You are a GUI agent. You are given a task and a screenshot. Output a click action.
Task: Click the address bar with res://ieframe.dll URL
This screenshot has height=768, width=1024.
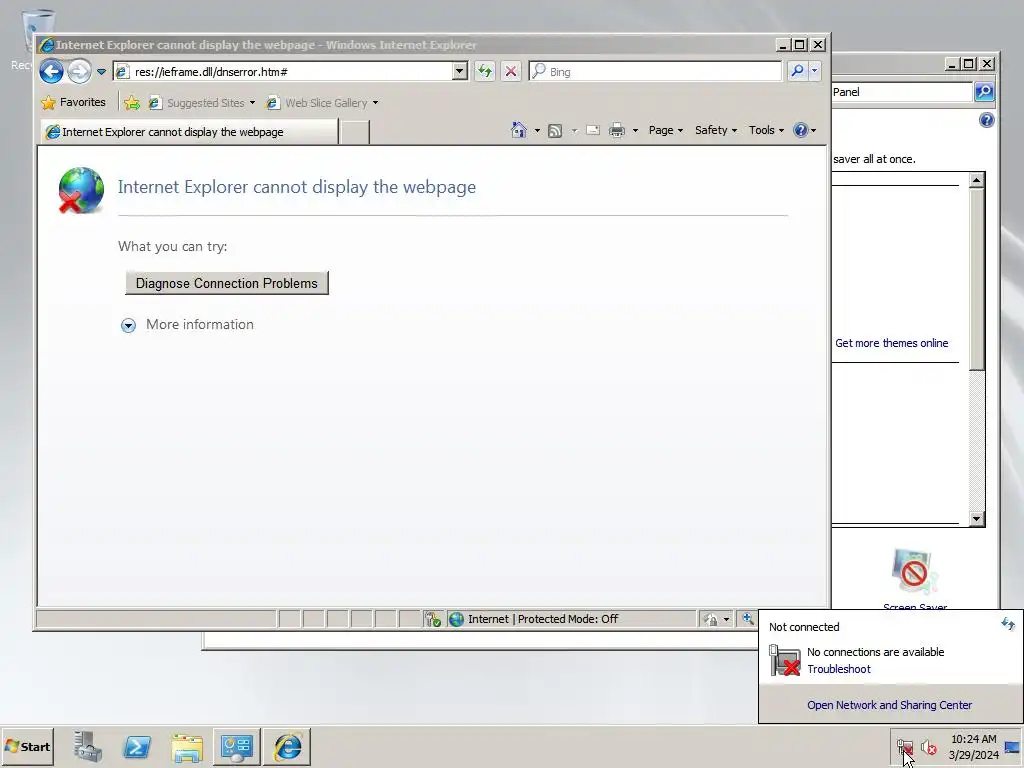[x=283, y=71]
